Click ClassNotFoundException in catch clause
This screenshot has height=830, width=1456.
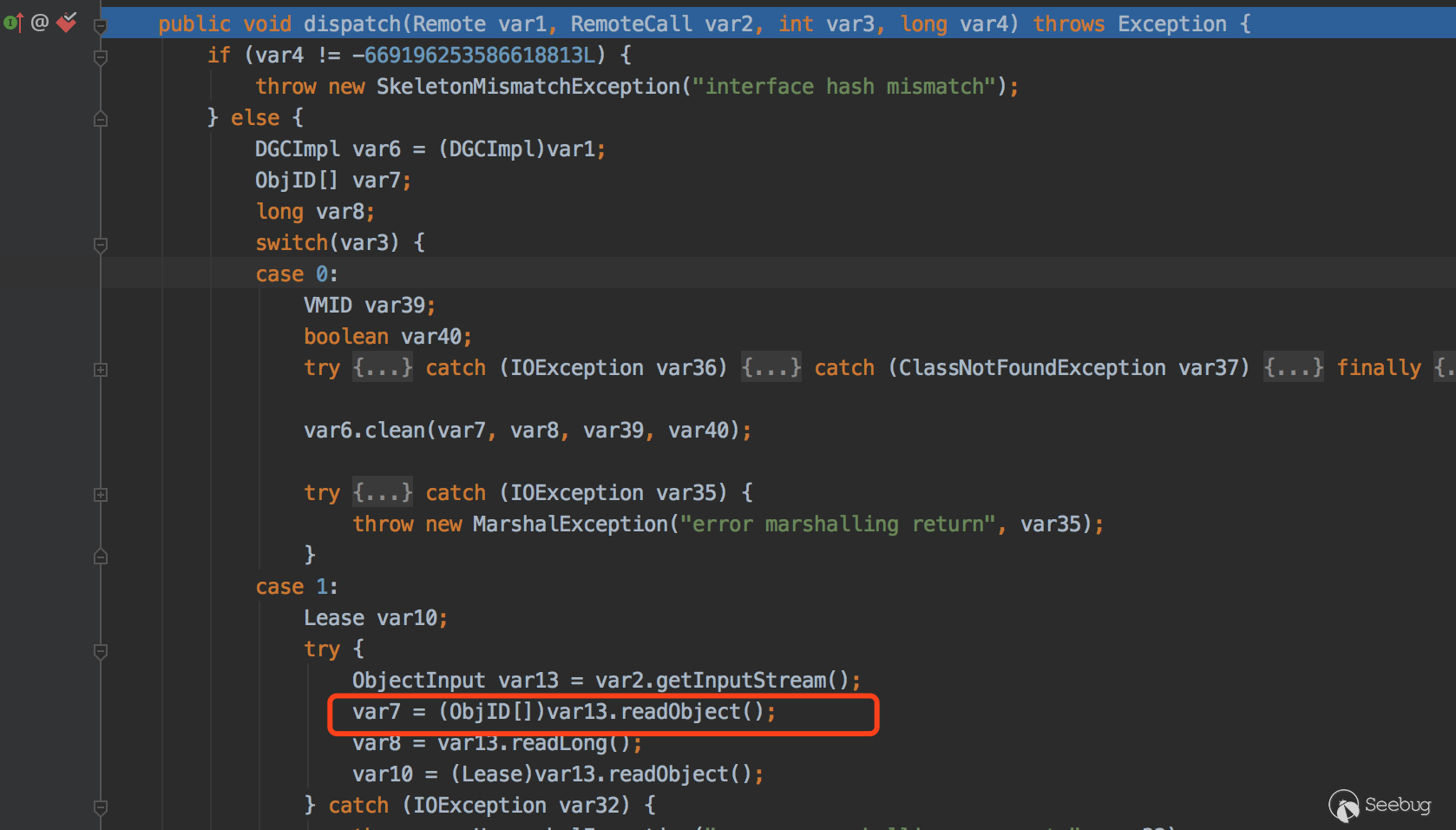click(1032, 368)
